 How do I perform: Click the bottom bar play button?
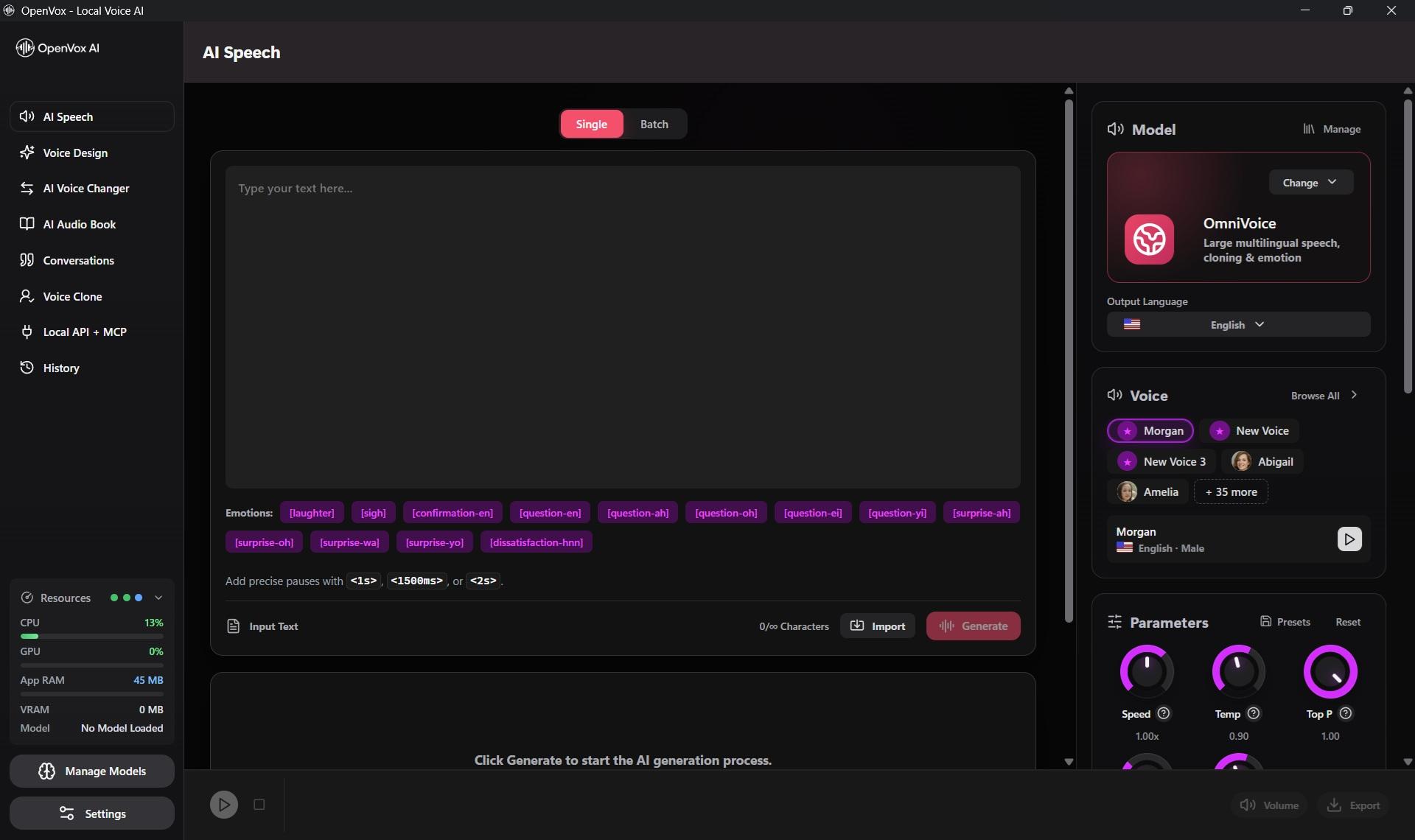(224, 805)
